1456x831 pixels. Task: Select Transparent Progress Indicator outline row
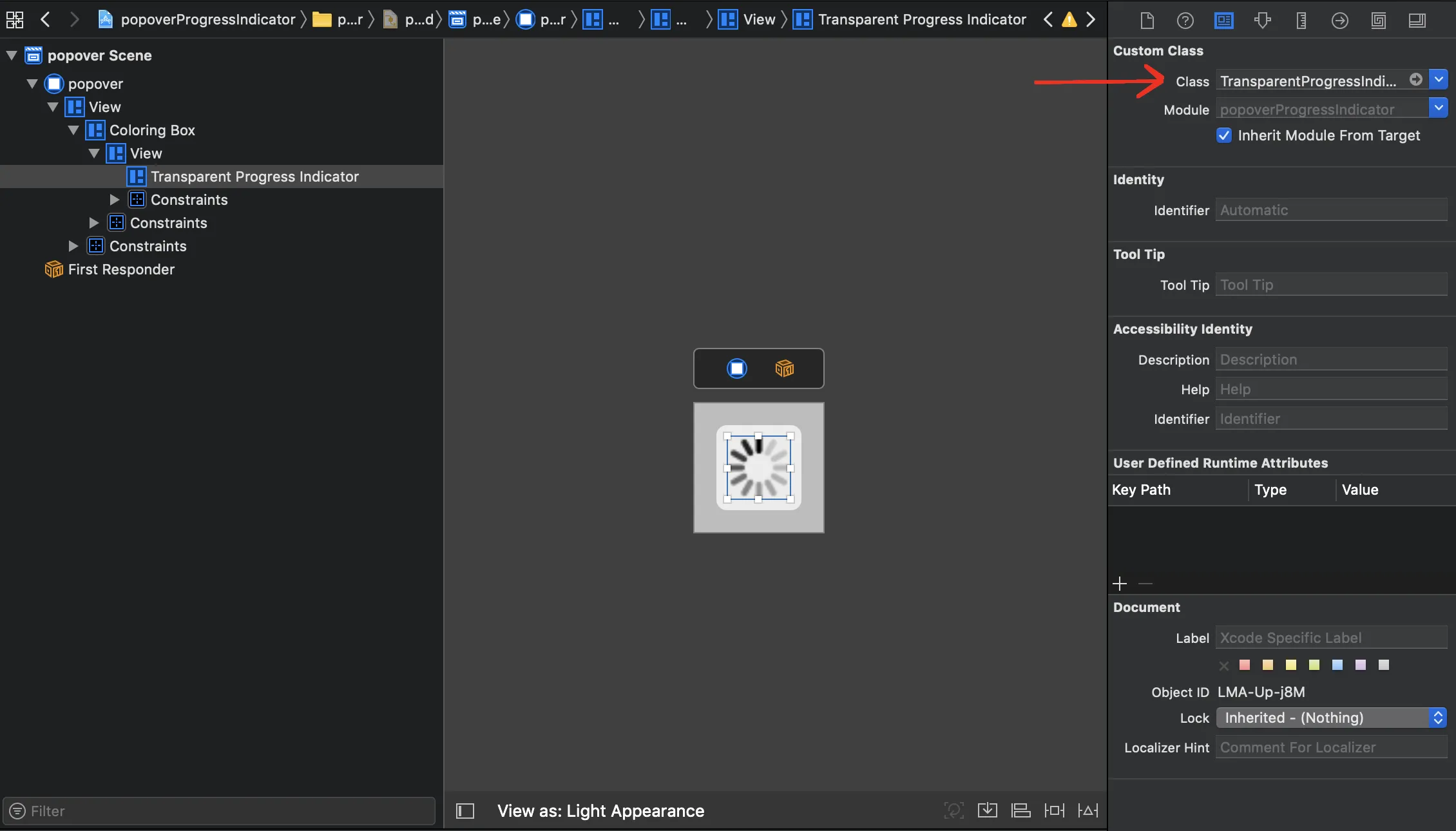click(x=254, y=177)
